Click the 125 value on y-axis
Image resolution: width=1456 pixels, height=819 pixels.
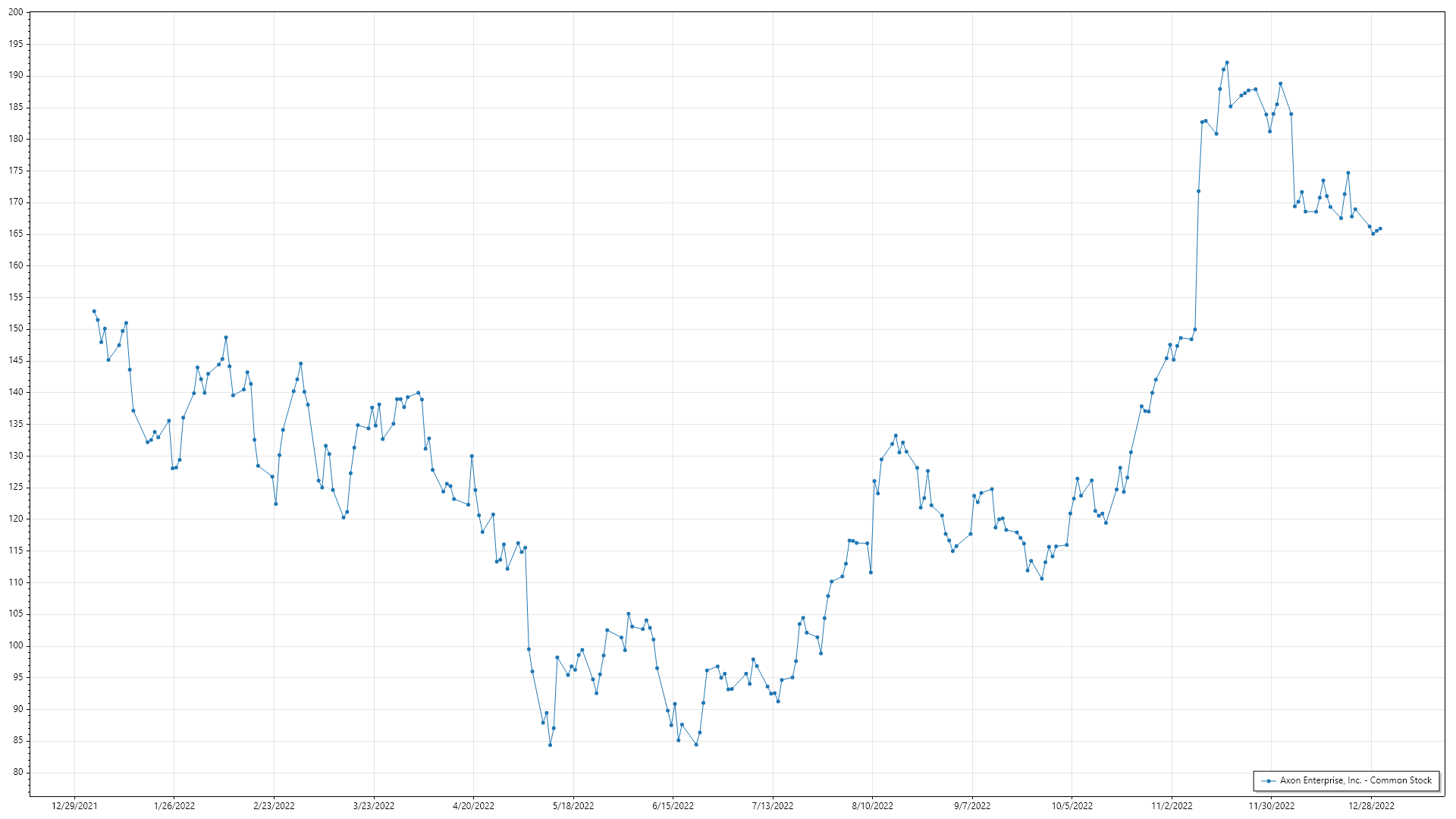16,488
